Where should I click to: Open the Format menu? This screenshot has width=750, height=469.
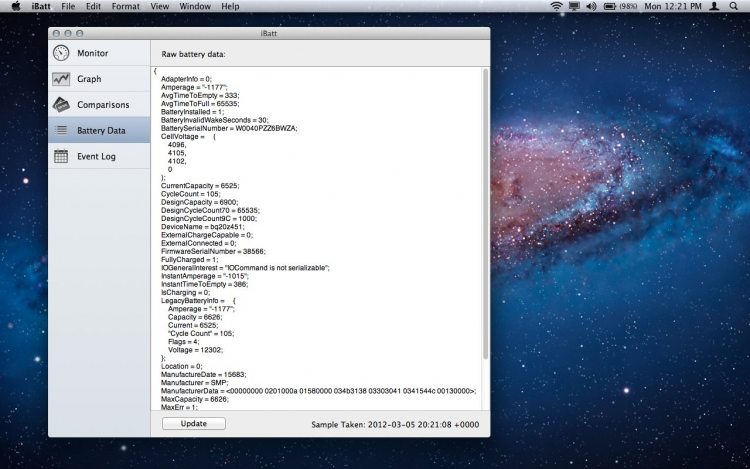coord(126,6)
